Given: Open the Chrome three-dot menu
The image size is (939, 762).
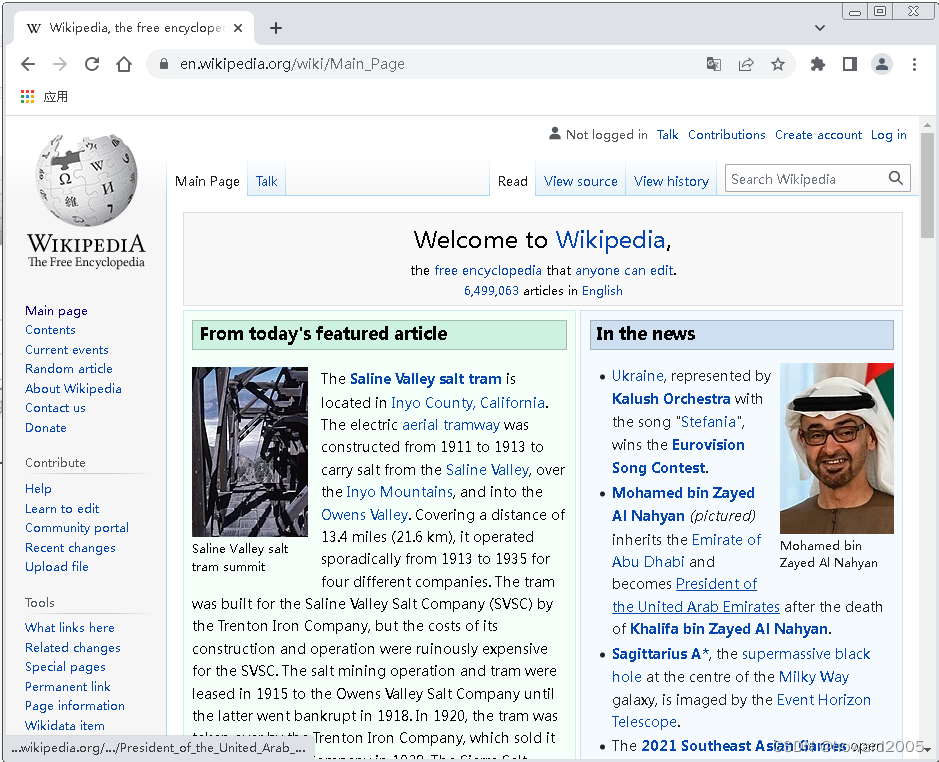Looking at the screenshot, I should click(914, 64).
